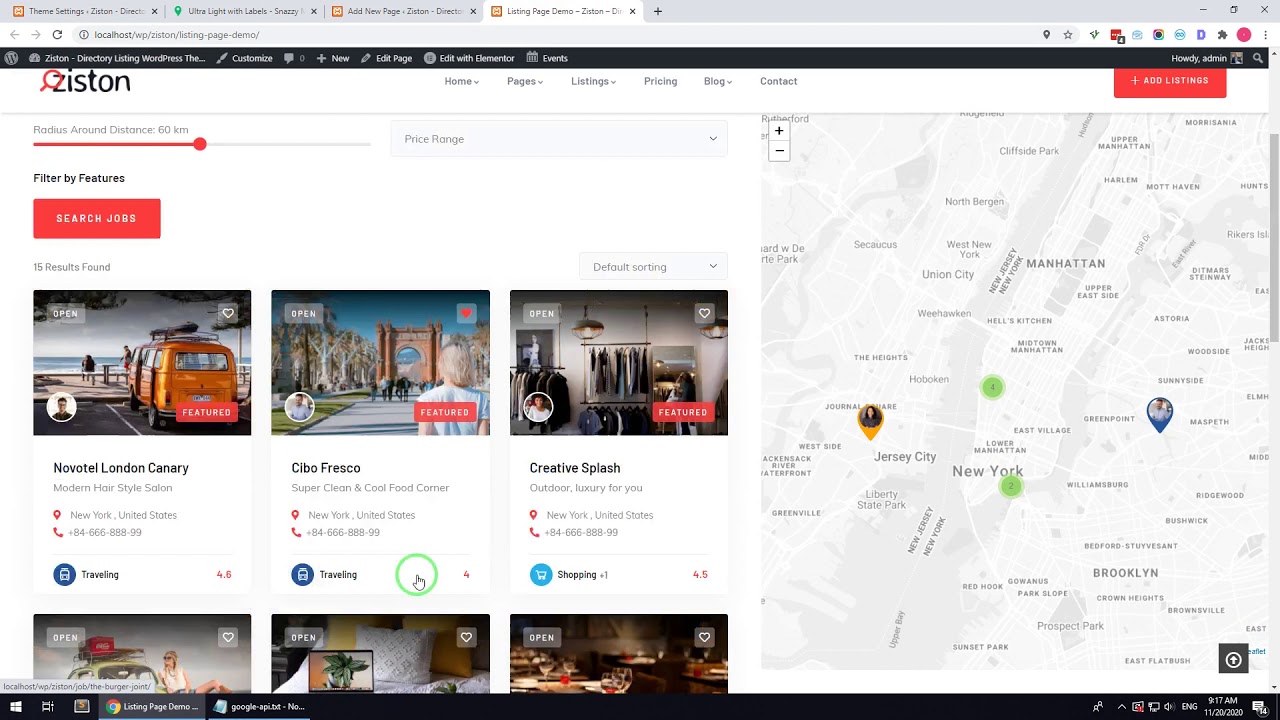Viewport: 1280px width, 720px height.
Task: Expand the Pages menu in site navigation
Action: click(x=525, y=81)
